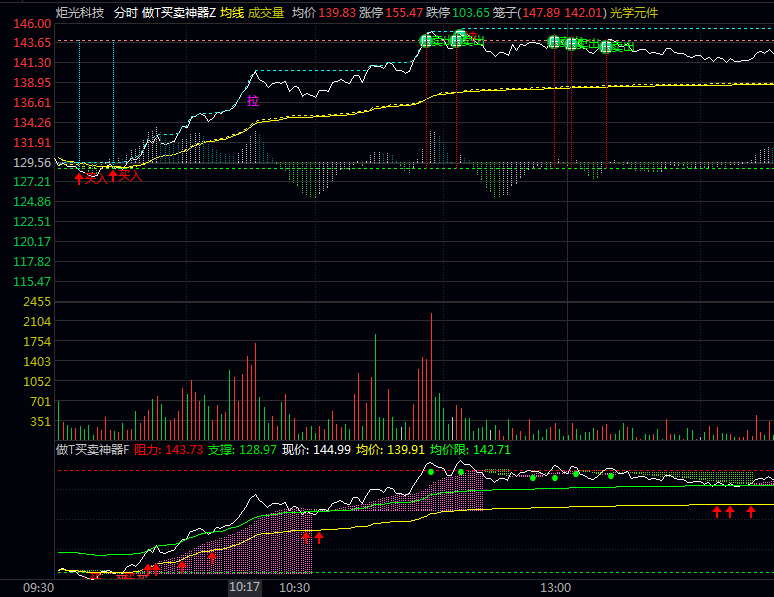The image size is (774, 597).
Task: Click the leftmost green 卖出 sell marker
Action: [x=427, y=41]
